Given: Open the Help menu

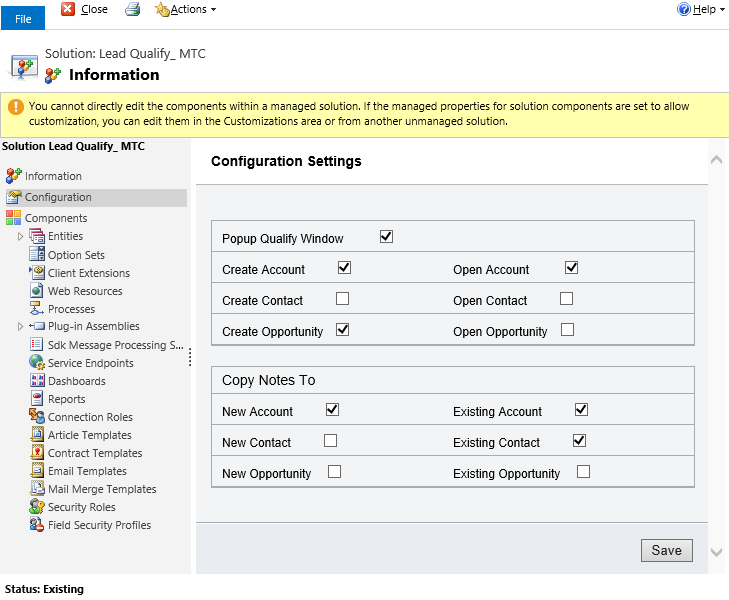Looking at the screenshot, I should click(x=701, y=10).
